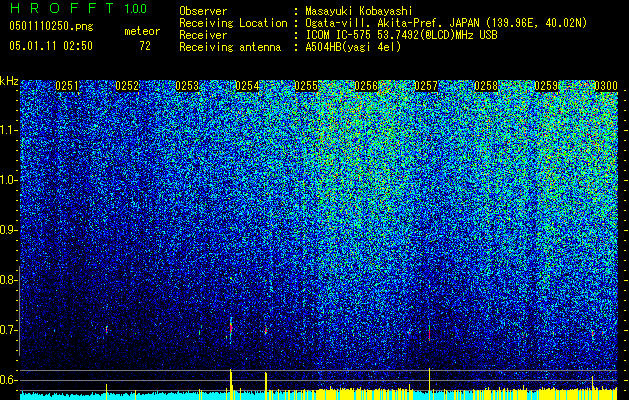Click the Receiving Location label
Image resolution: width=629 pixels, height=400 pixels.
pyautogui.click(x=233, y=23)
